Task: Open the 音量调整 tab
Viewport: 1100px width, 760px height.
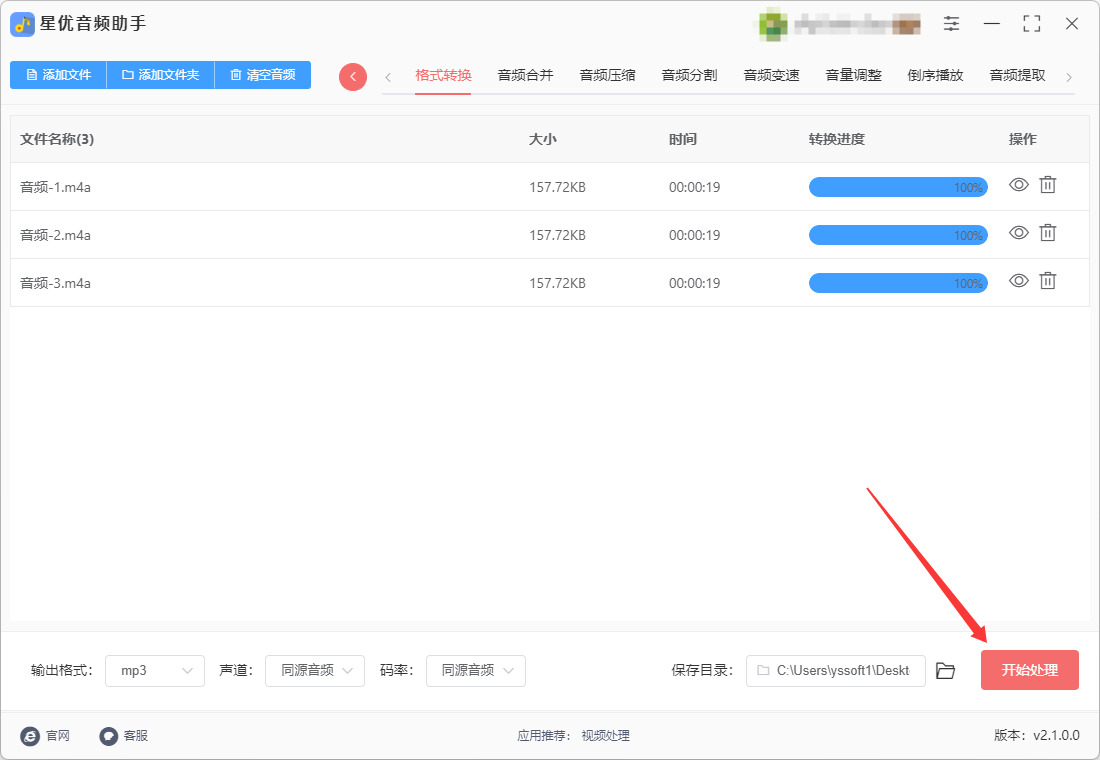Action: point(854,75)
